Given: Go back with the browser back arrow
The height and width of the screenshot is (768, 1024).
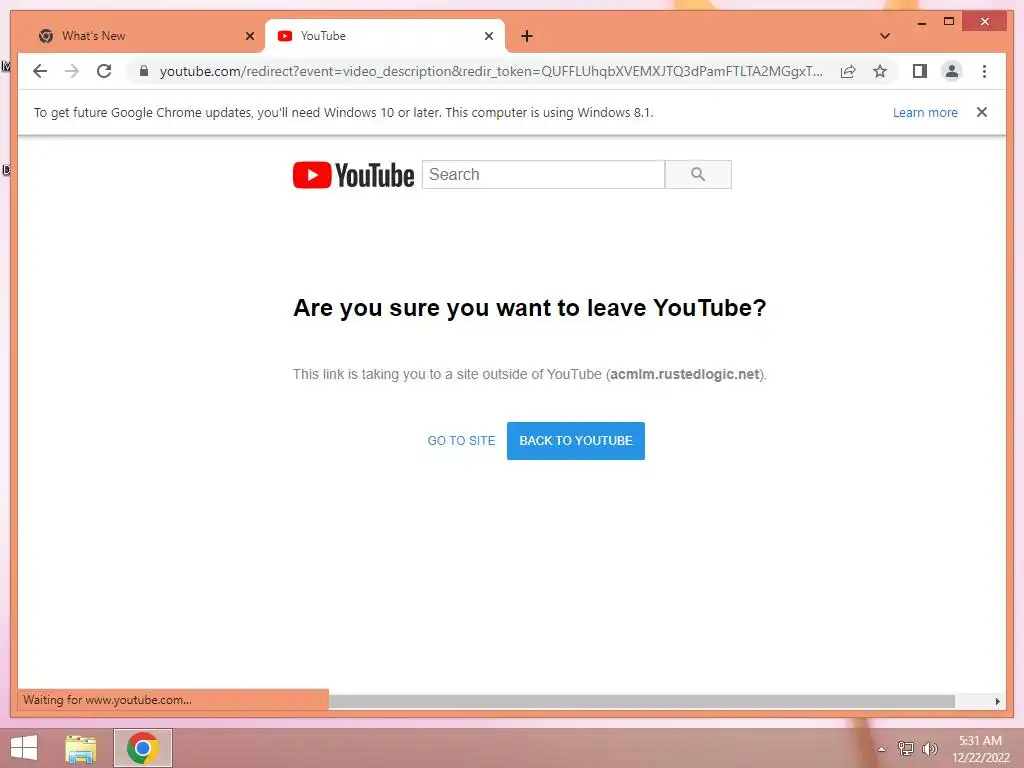Looking at the screenshot, I should tap(40, 71).
